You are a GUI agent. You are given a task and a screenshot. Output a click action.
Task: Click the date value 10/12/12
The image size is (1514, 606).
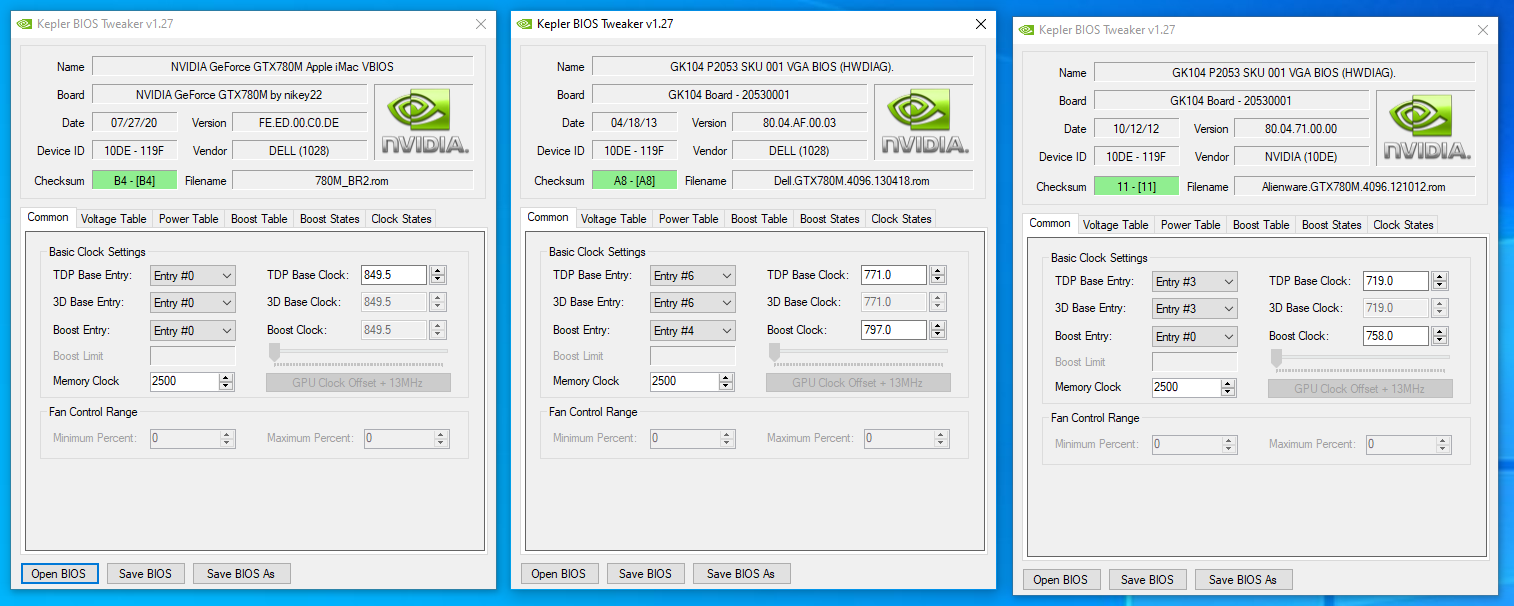pyautogui.click(x=1136, y=129)
